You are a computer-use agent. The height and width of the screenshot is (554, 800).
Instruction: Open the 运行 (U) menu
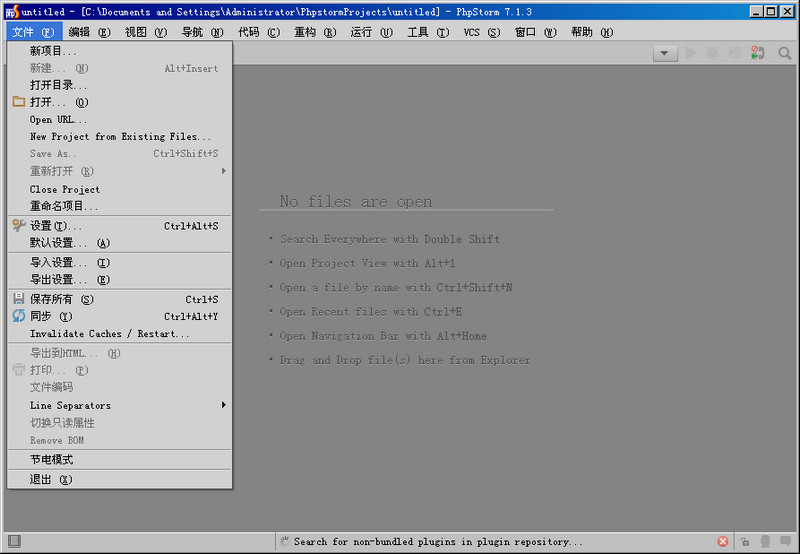372,32
